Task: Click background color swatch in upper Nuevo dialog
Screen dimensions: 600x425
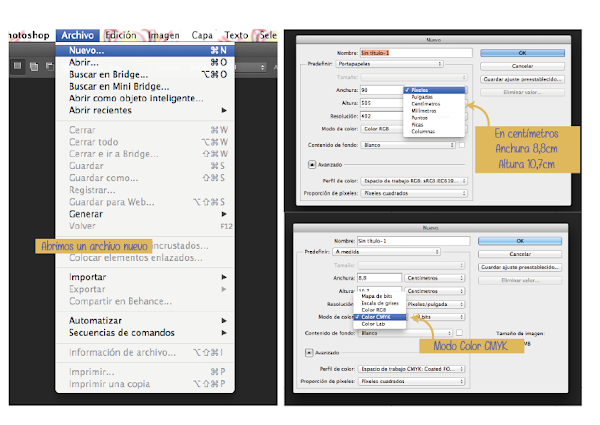Action: click(x=462, y=145)
